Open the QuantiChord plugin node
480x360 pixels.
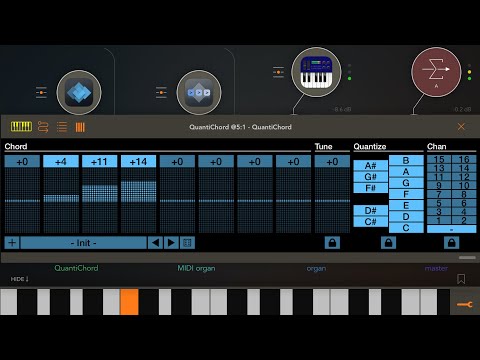click(x=79, y=92)
